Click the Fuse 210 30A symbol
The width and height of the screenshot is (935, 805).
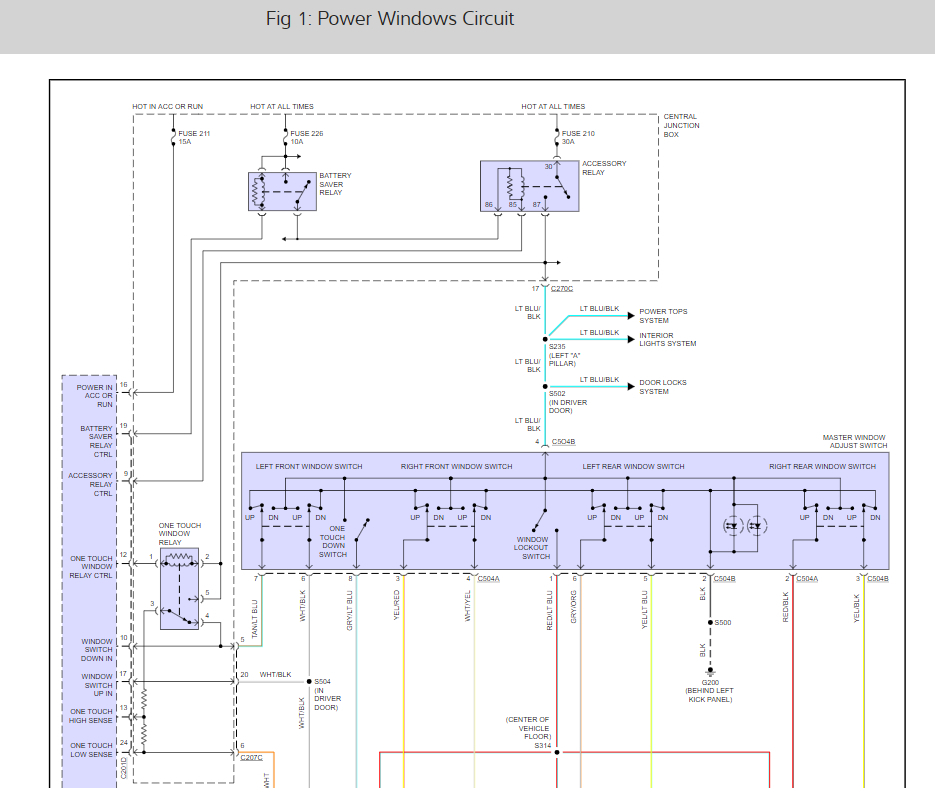click(556, 137)
